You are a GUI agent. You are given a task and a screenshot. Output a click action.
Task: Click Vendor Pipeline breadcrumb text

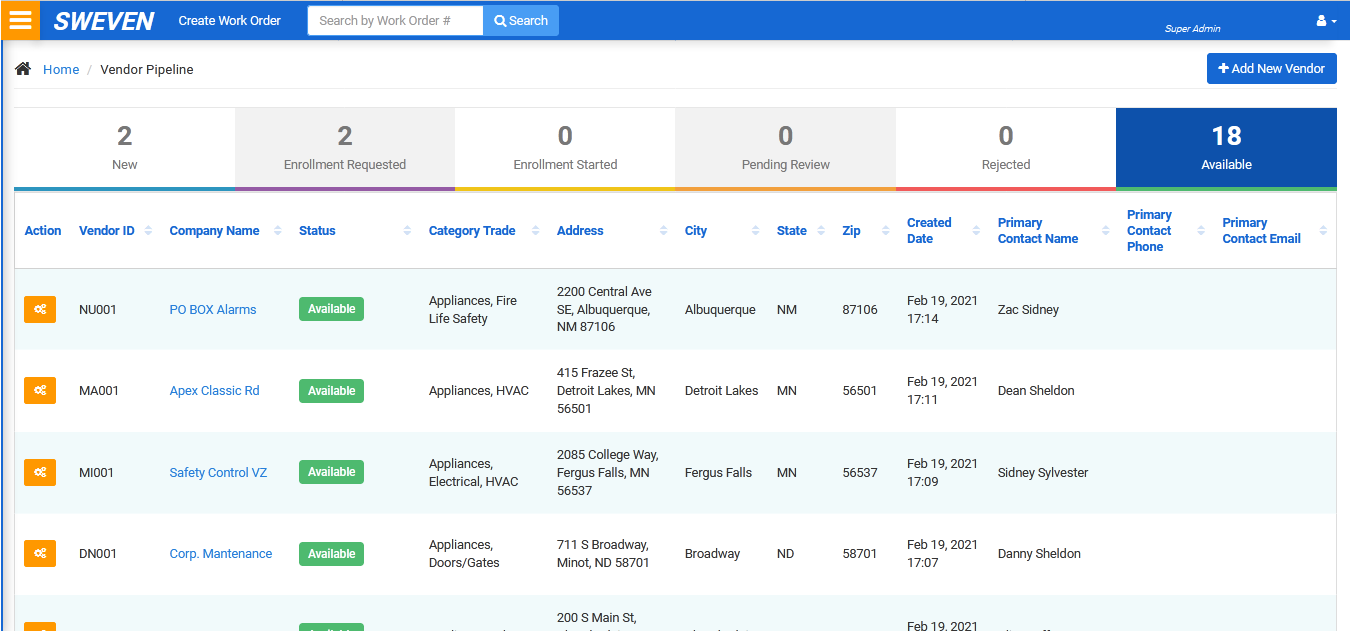coord(147,69)
